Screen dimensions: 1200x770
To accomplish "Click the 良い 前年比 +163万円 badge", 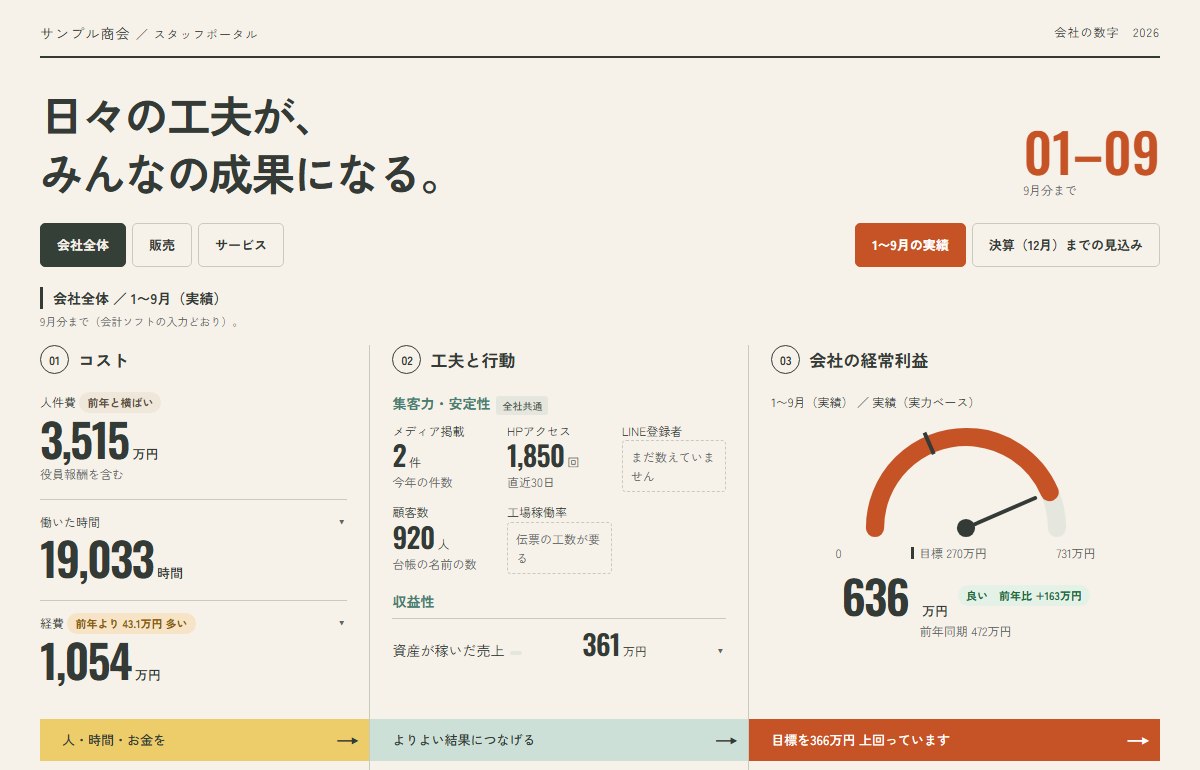I will 1024,596.
